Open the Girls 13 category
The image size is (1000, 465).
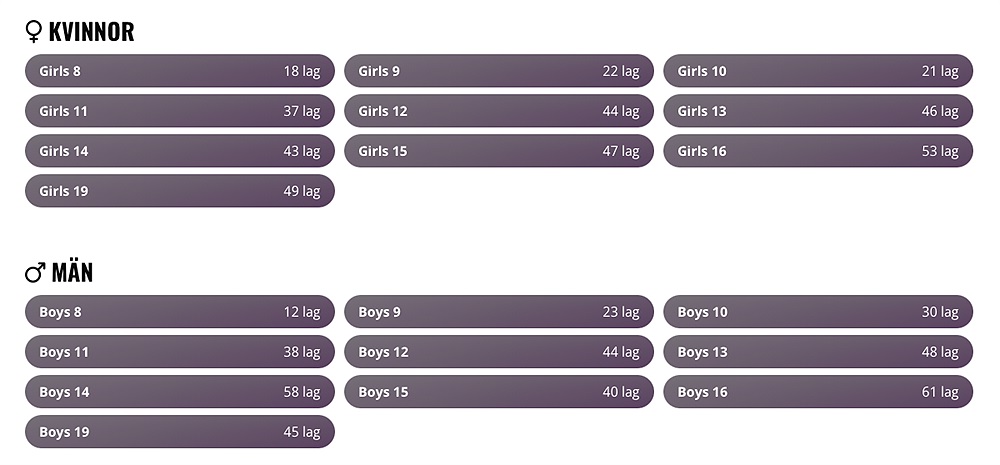(x=817, y=111)
